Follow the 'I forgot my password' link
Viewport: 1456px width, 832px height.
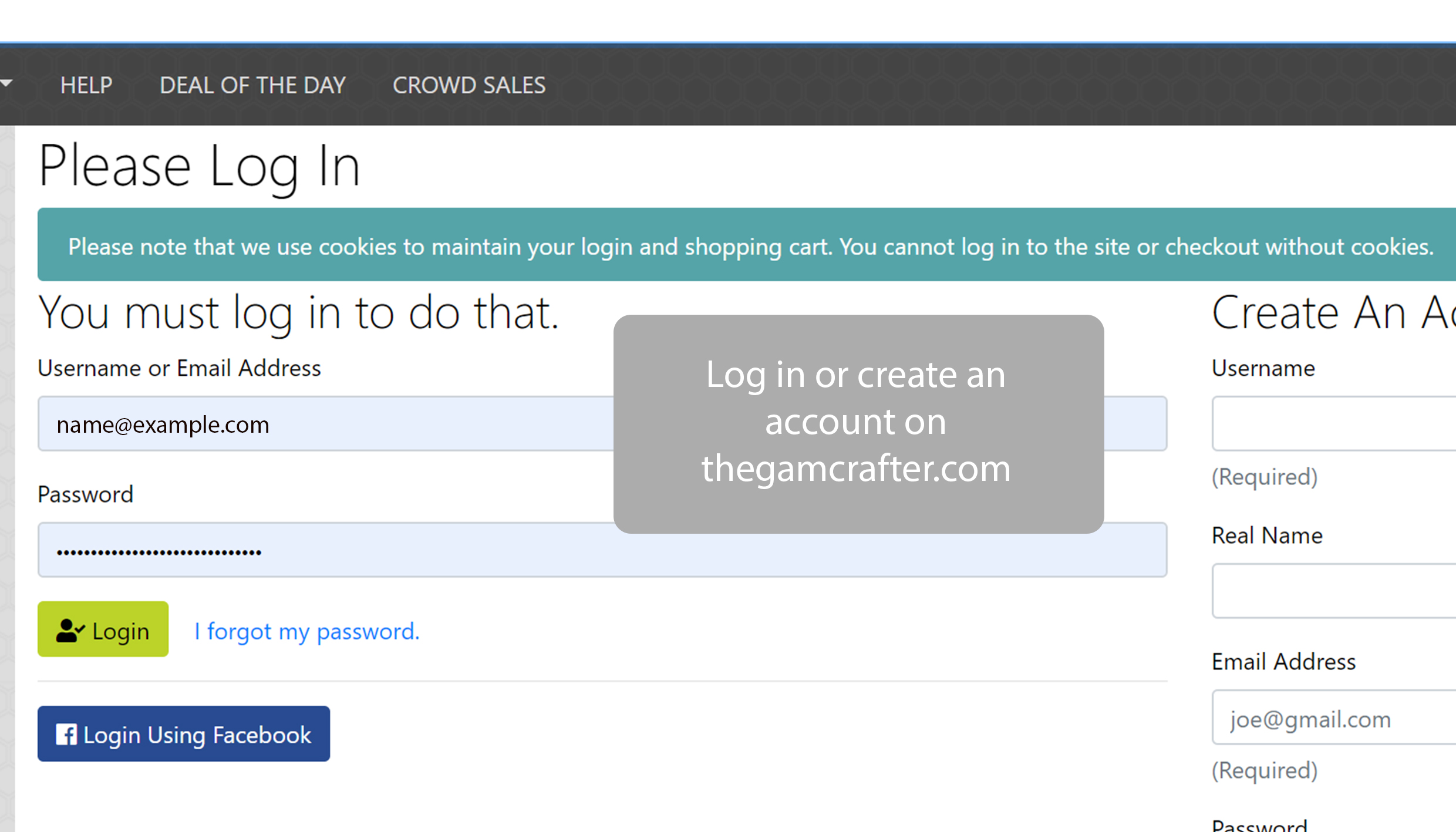click(307, 631)
